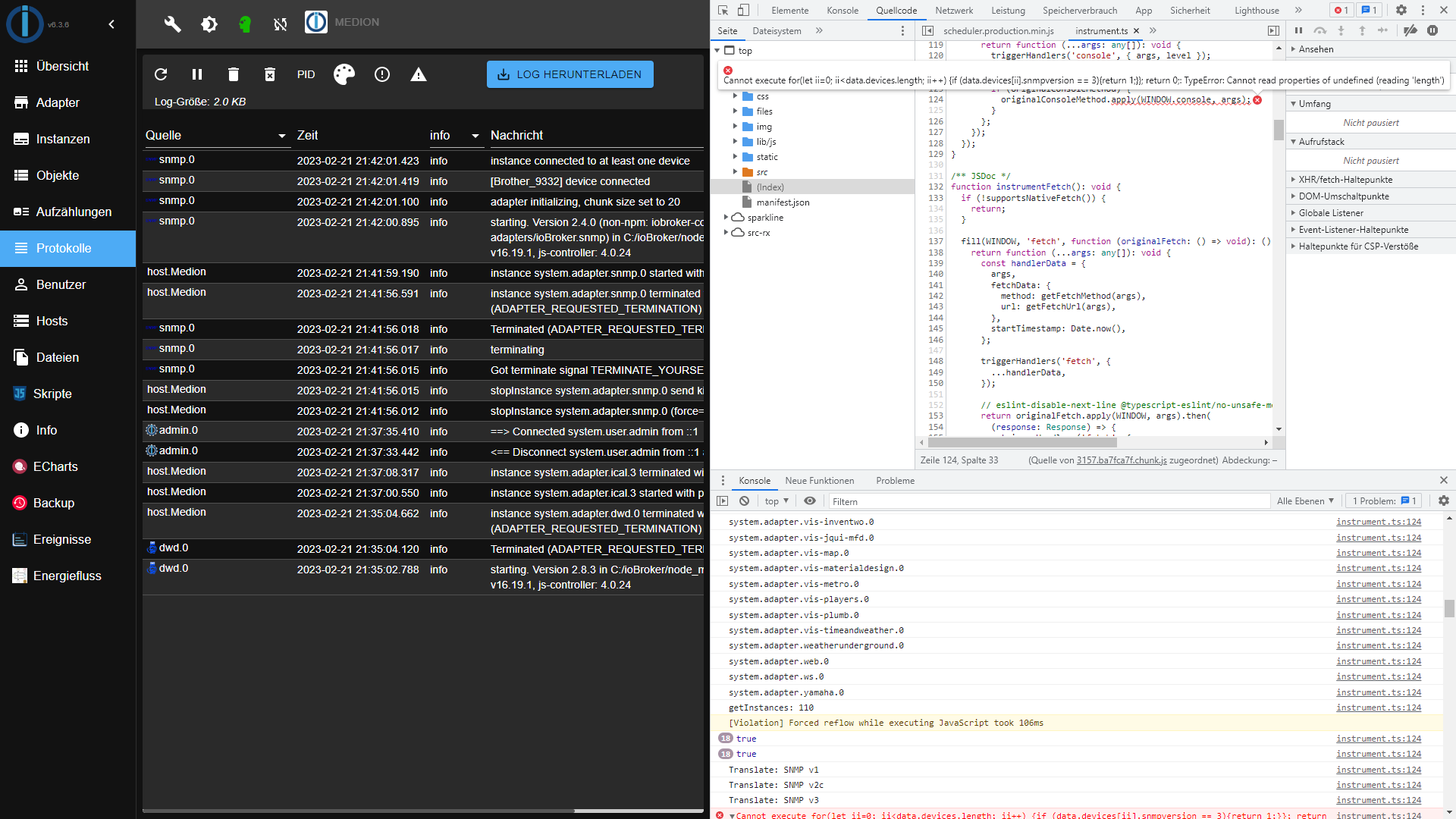This screenshot has height=819, width=1456.
Task: Clear the console with the ban icon
Action: click(745, 501)
